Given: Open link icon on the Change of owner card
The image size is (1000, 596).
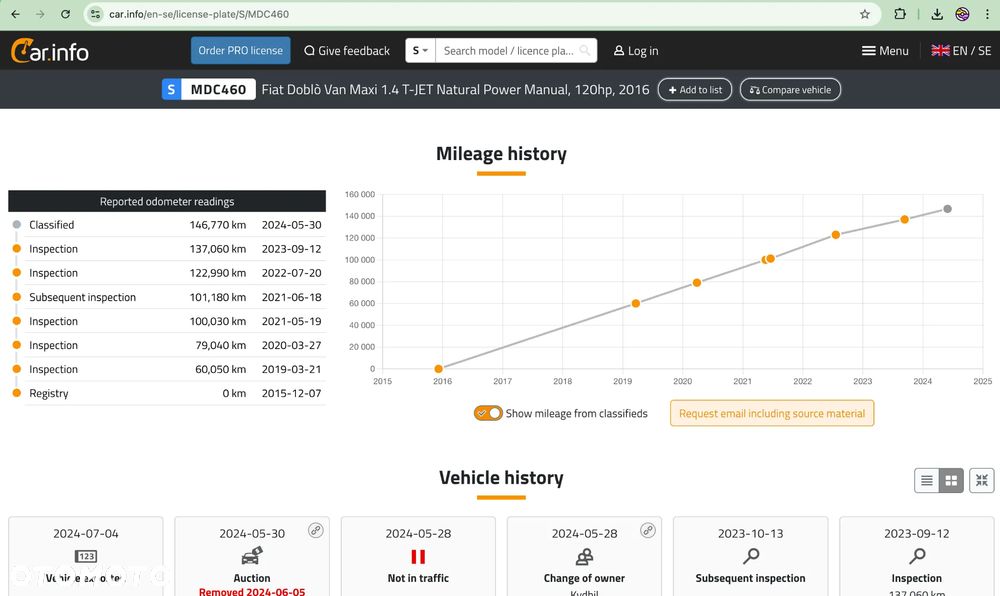Looking at the screenshot, I should [648, 530].
